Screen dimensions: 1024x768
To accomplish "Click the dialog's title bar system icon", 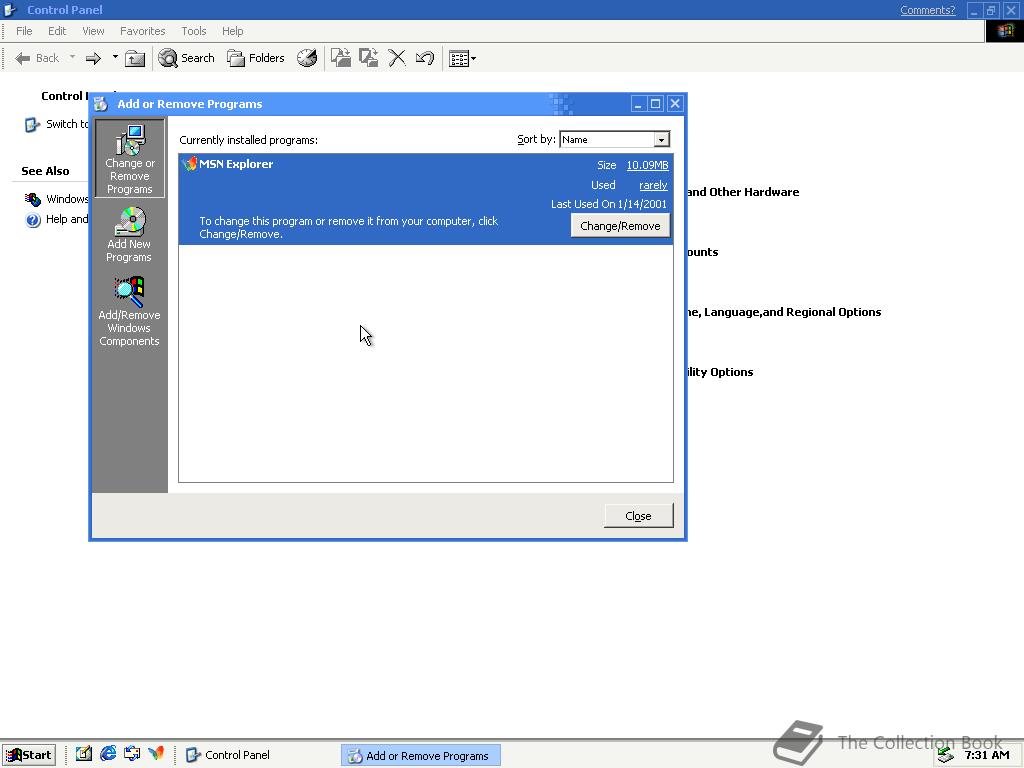I will click(101, 104).
